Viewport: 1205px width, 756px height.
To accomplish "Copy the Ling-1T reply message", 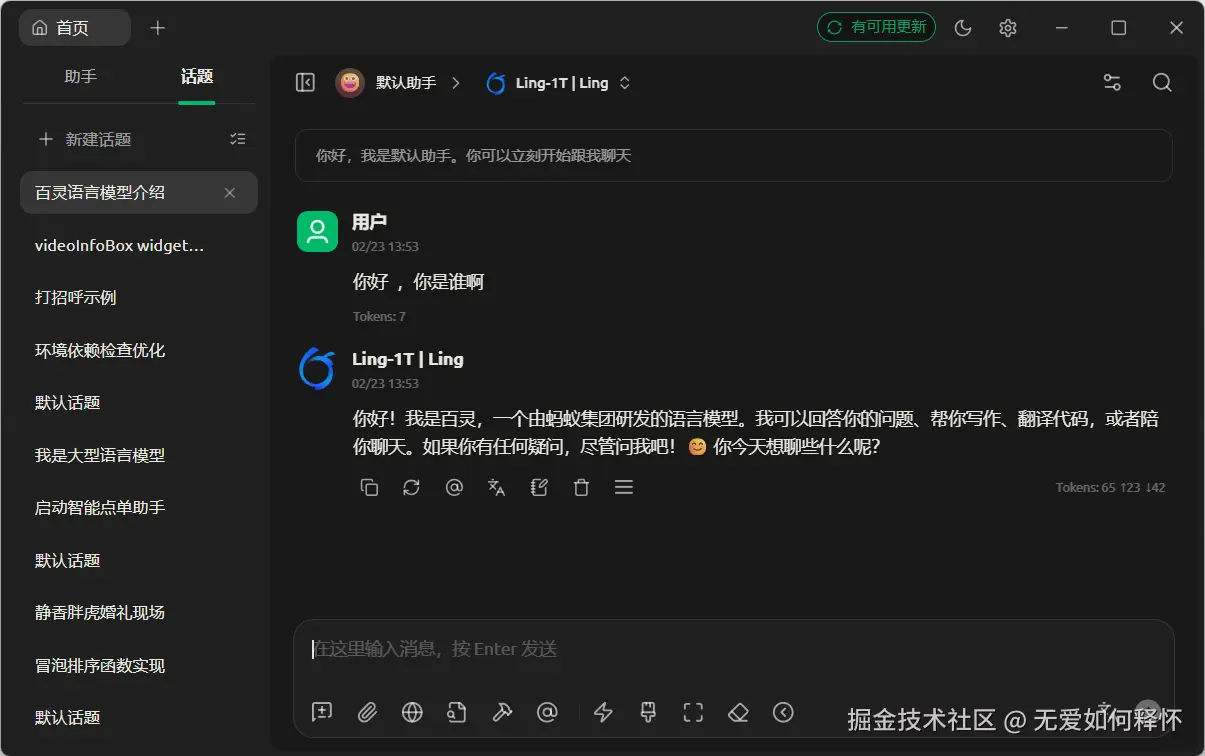I will pyautogui.click(x=369, y=487).
